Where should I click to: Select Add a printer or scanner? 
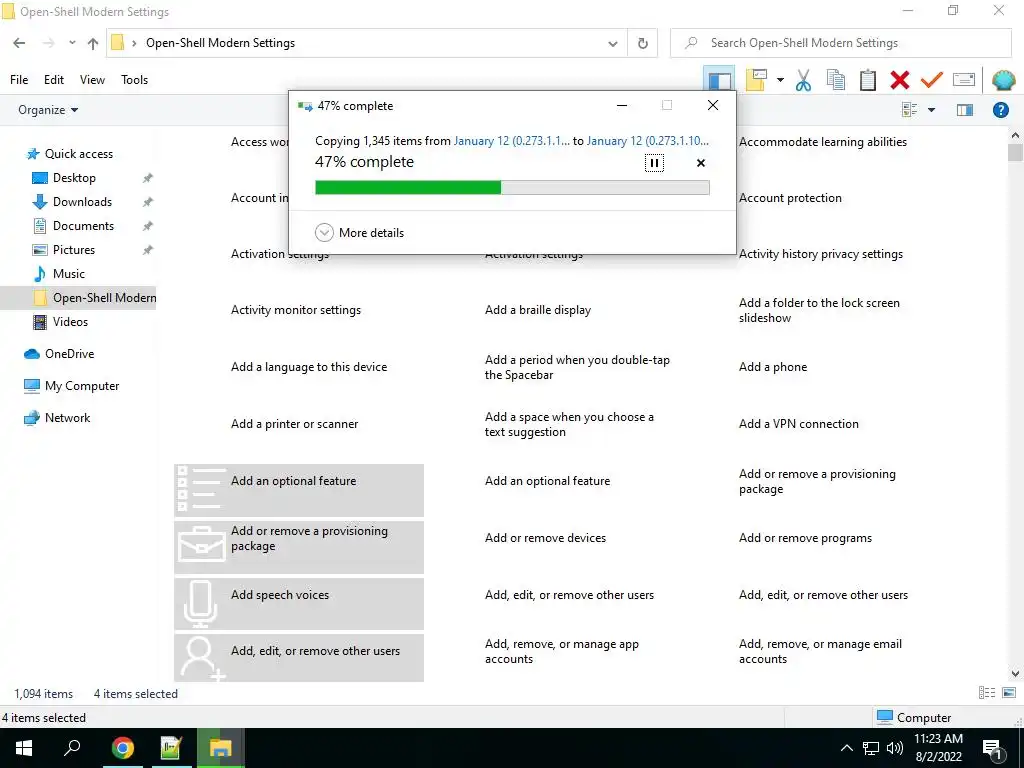[x=295, y=424]
